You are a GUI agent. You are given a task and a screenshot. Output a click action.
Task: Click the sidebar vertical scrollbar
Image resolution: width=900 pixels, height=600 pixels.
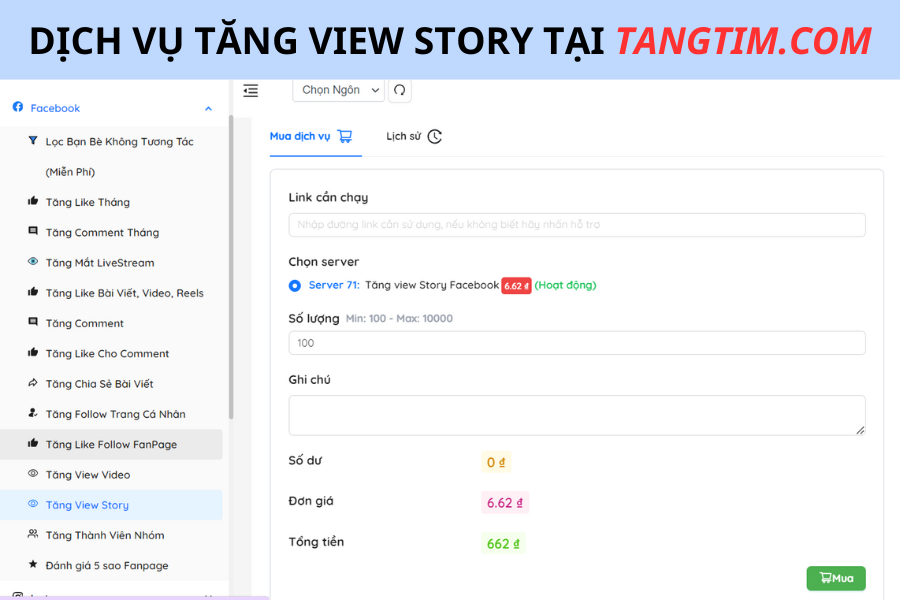point(231,267)
